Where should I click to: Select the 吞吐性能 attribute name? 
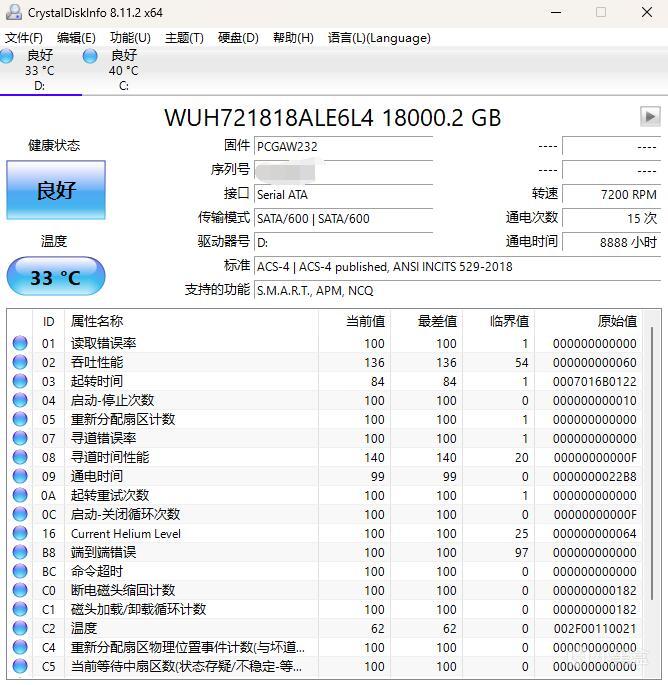point(97,362)
